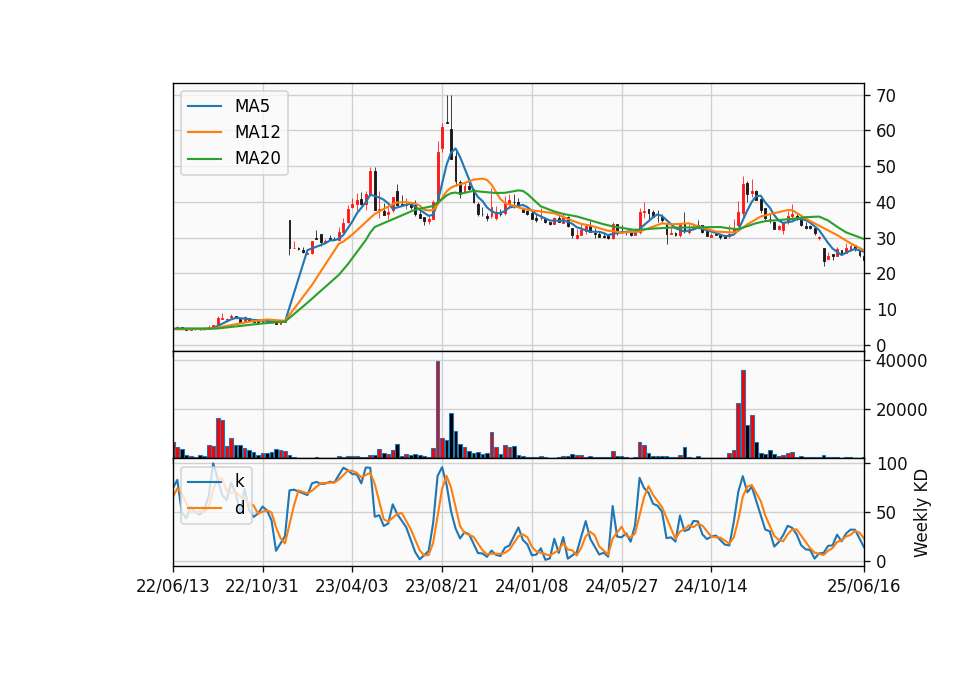Click the 24/05/27 date axis label
Viewport: 960px width, 690px height.
[x=621, y=586]
